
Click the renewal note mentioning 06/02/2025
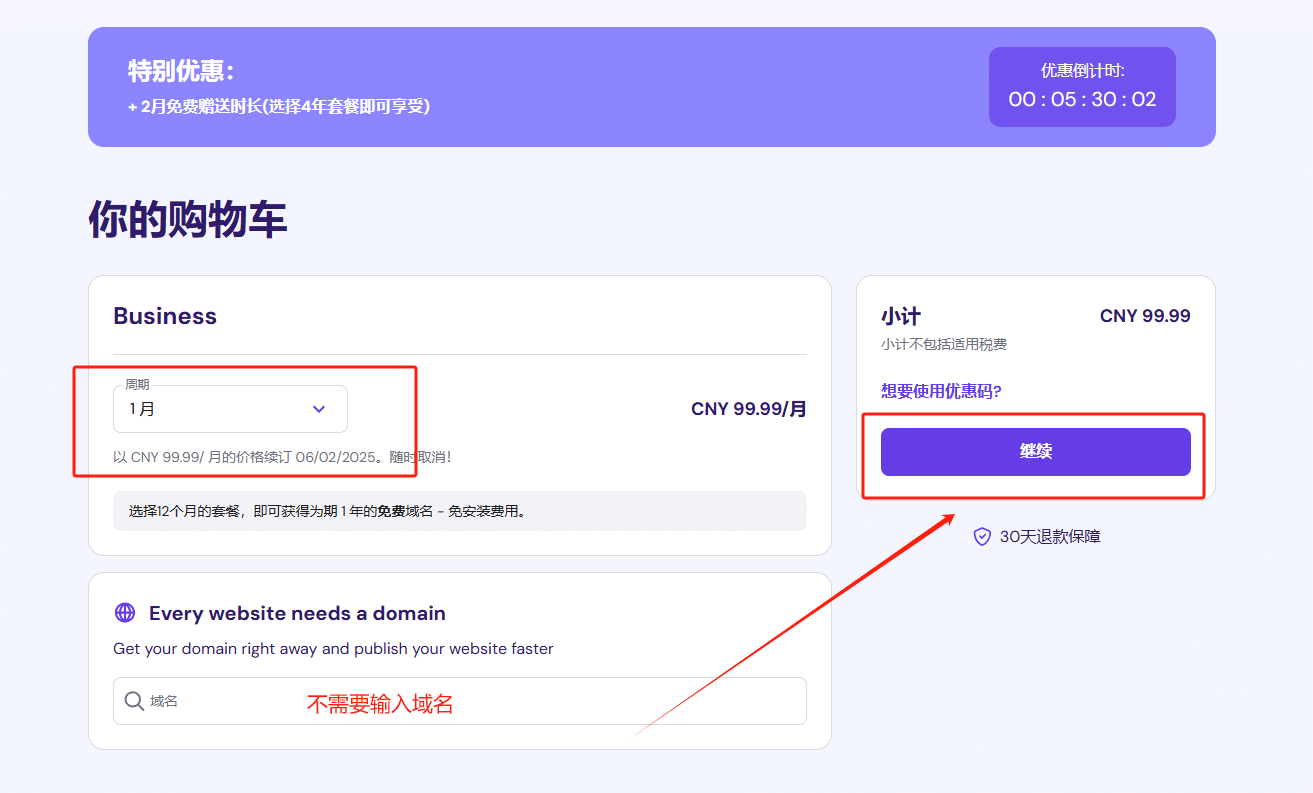tap(282, 457)
